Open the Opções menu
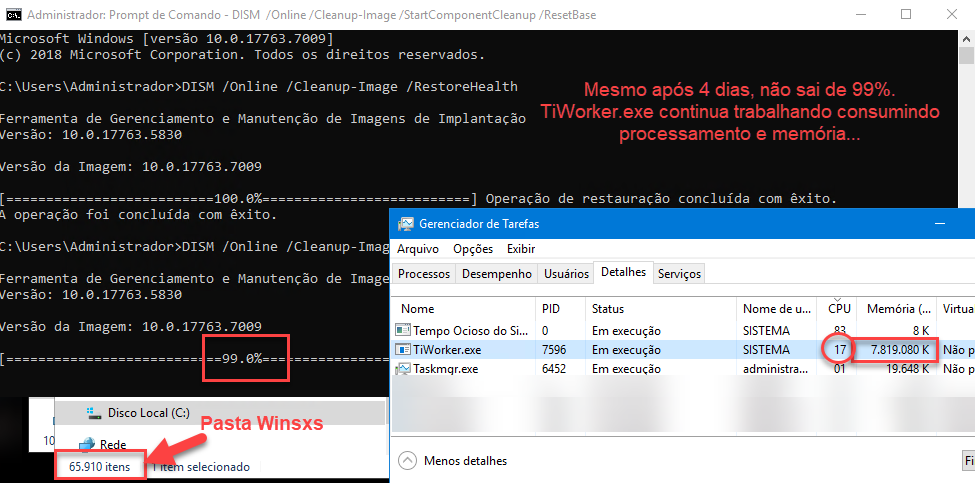This screenshot has width=975, height=483. pyautogui.click(x=473, y=249)
